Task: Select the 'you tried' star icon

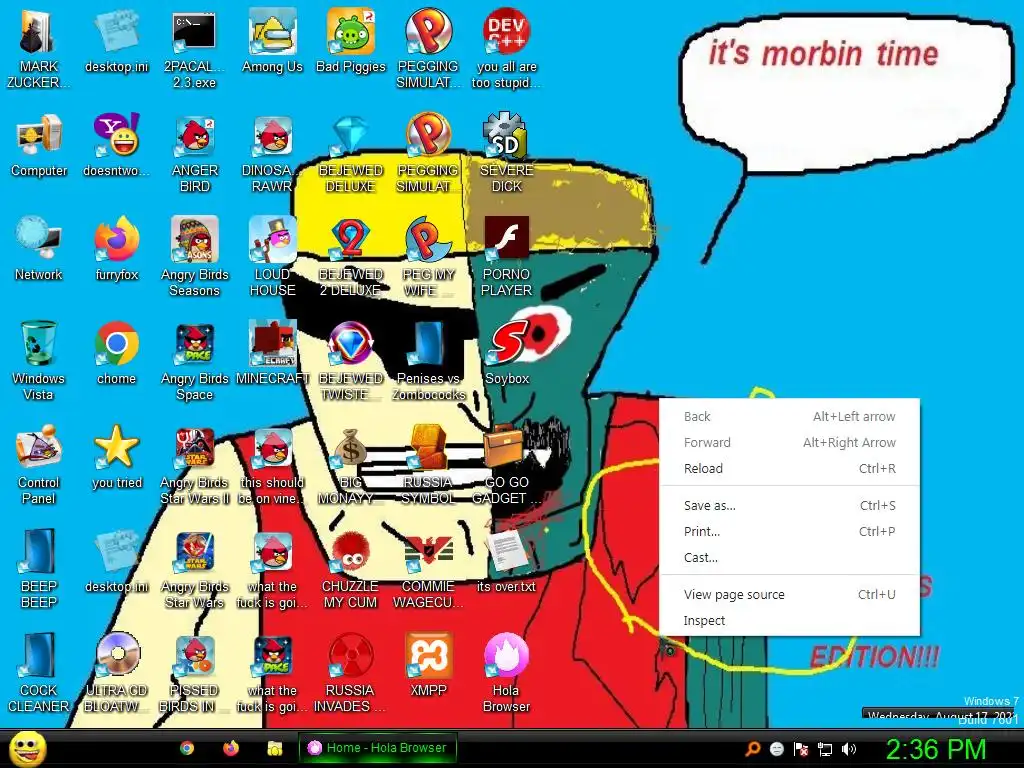Action: coord(116,456)
